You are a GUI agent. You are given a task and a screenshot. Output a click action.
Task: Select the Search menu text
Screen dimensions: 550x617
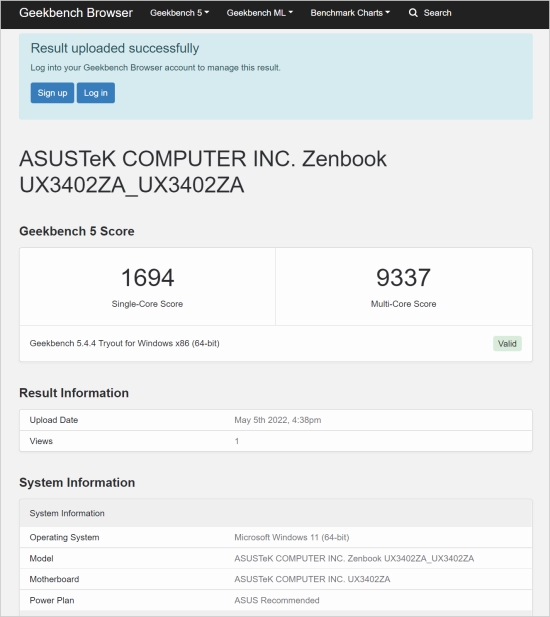437,13
